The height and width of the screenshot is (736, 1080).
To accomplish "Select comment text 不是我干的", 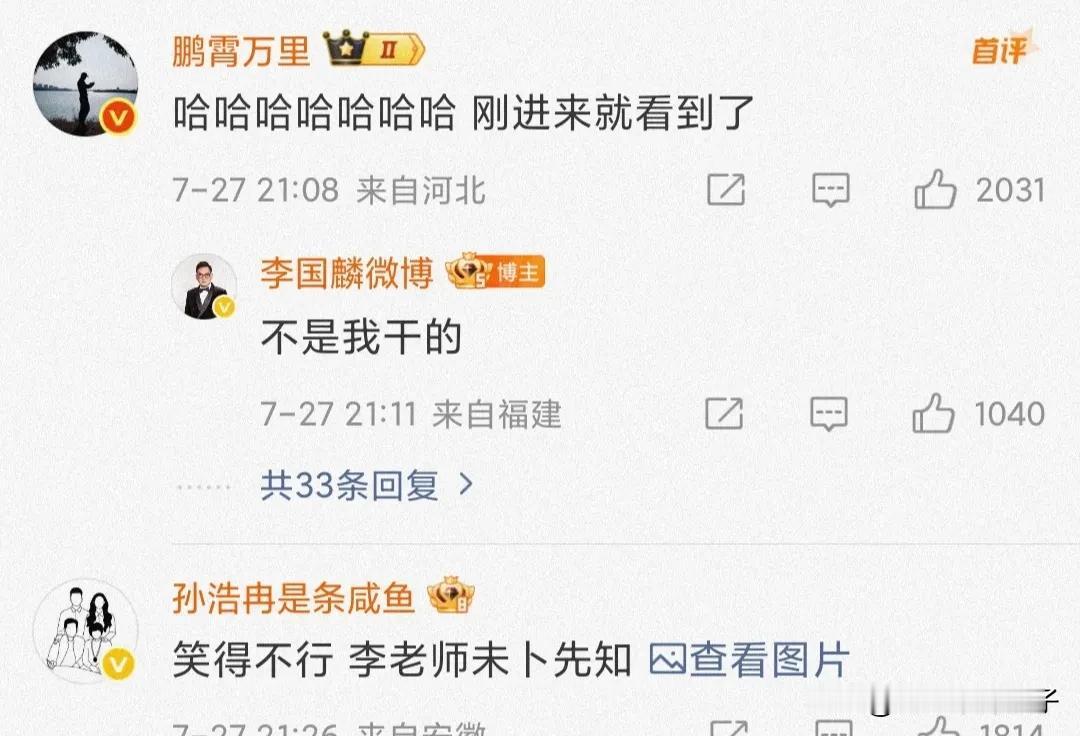I will pos(361,337).
